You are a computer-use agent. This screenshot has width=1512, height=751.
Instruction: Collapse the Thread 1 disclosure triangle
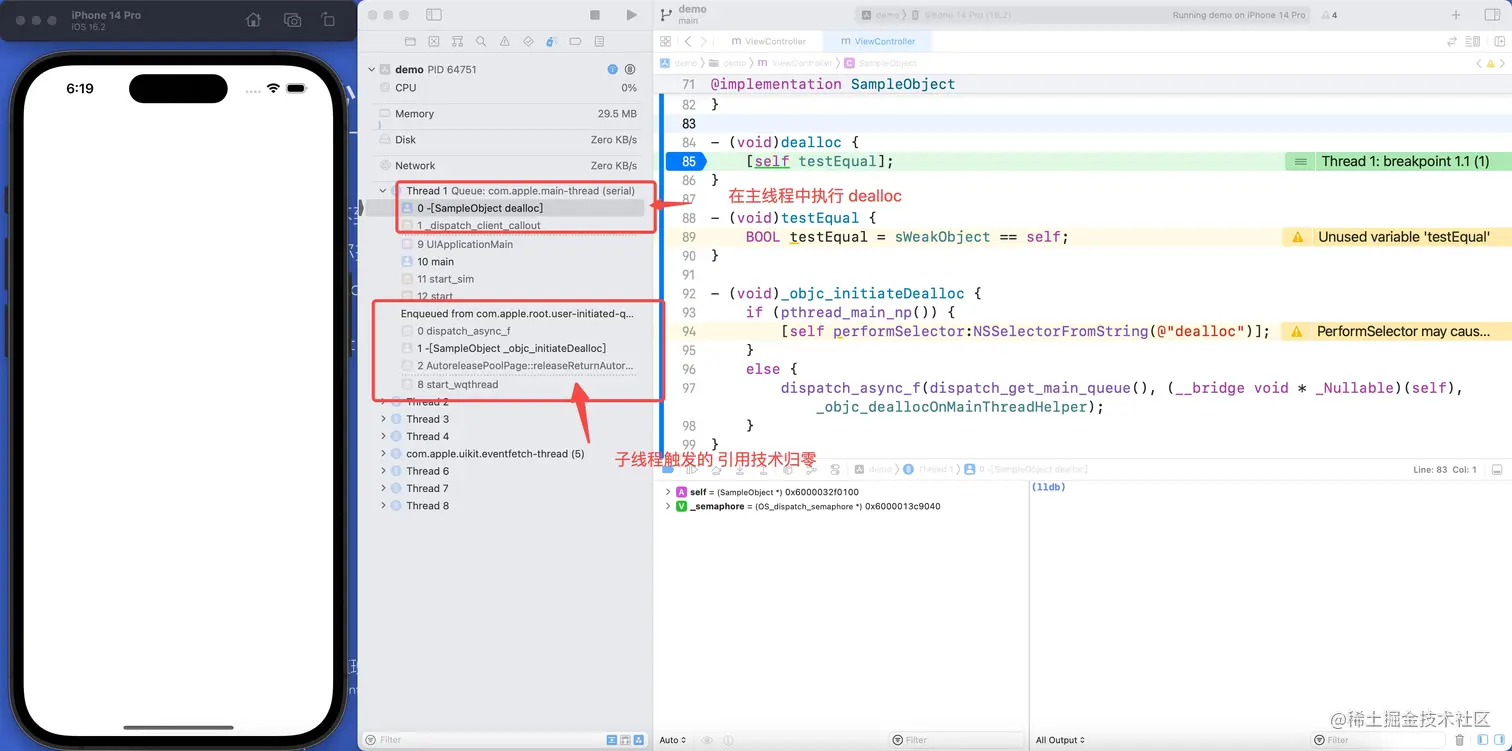[383, 191]
